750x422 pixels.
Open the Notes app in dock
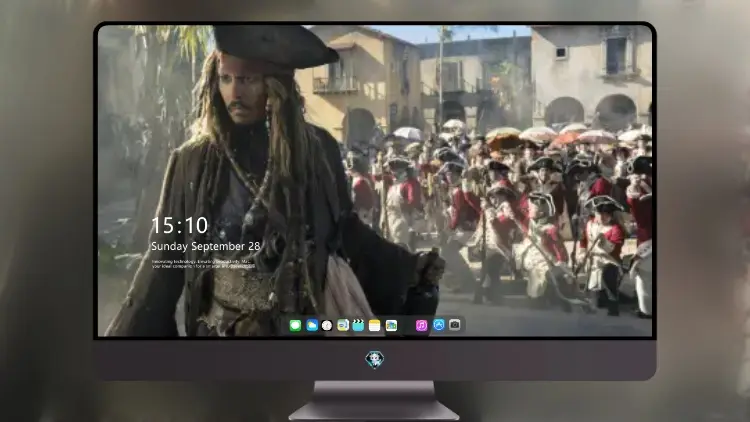375,325
